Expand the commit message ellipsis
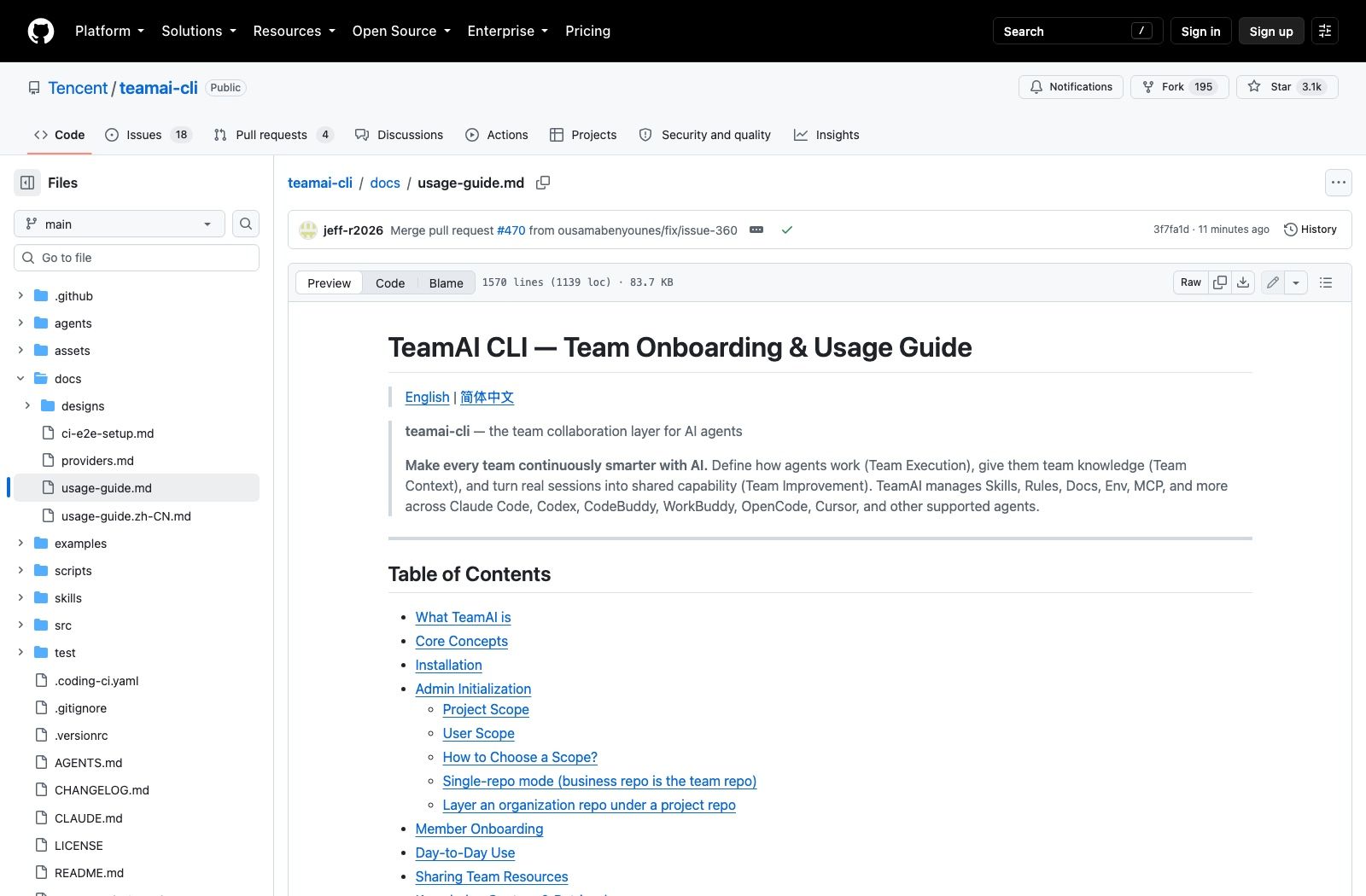Viewport: 1366px width, 896px height. coord(756,230)
